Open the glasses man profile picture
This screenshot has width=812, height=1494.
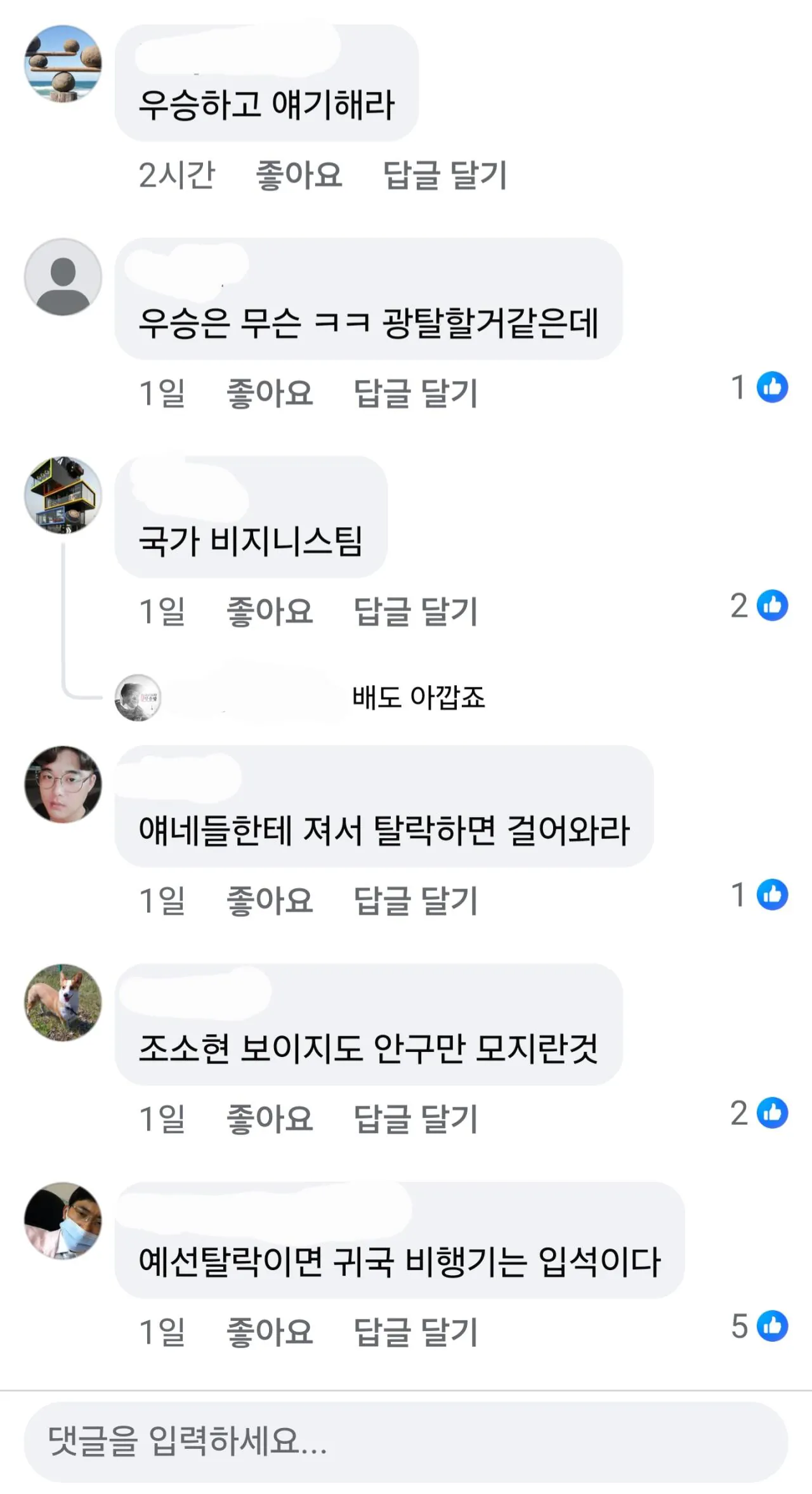[63, 784]
